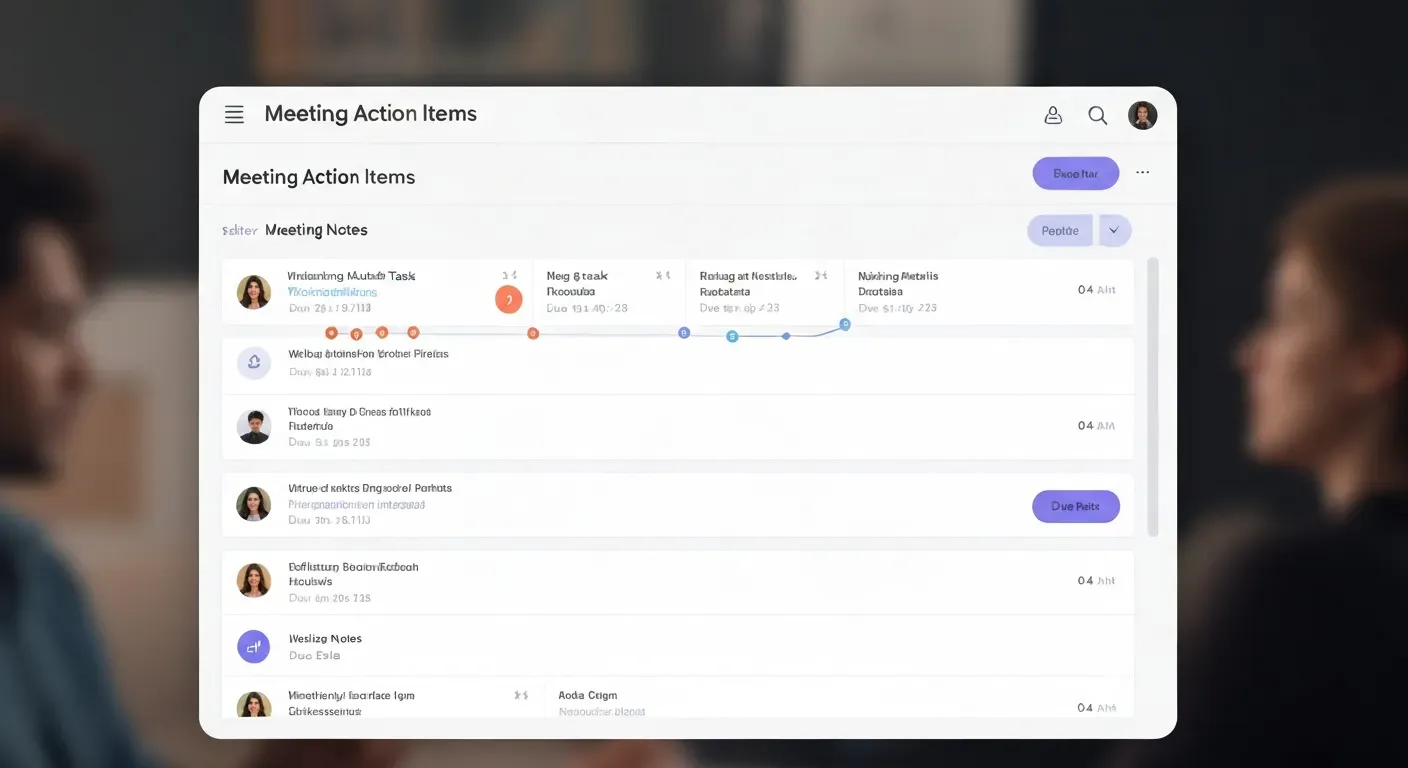Click the priority flag icon on the first task card
Image resolution: width=1408 pixels, height=768 pixels.
505,274
